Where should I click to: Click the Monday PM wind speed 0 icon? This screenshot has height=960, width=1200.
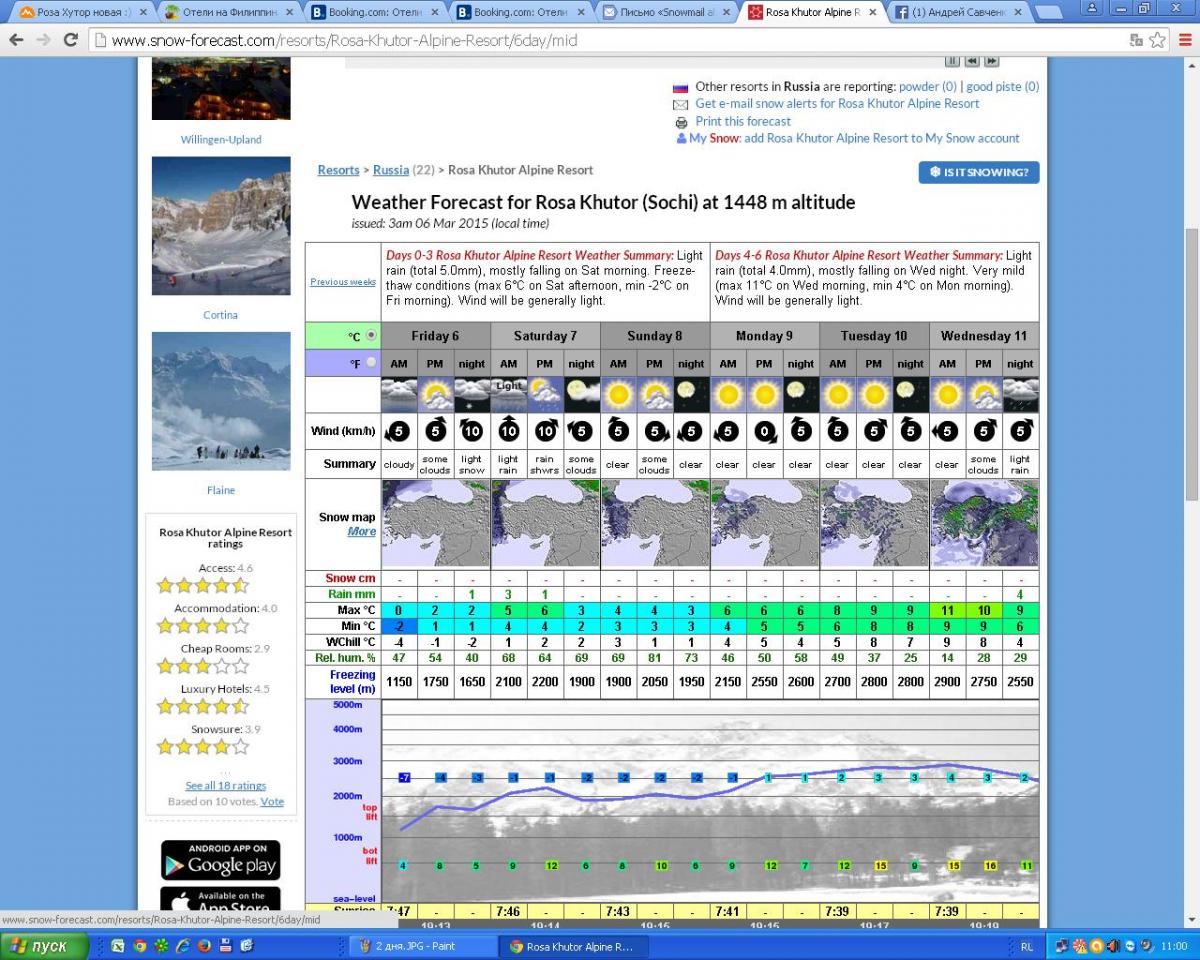(x=764, y=431)
